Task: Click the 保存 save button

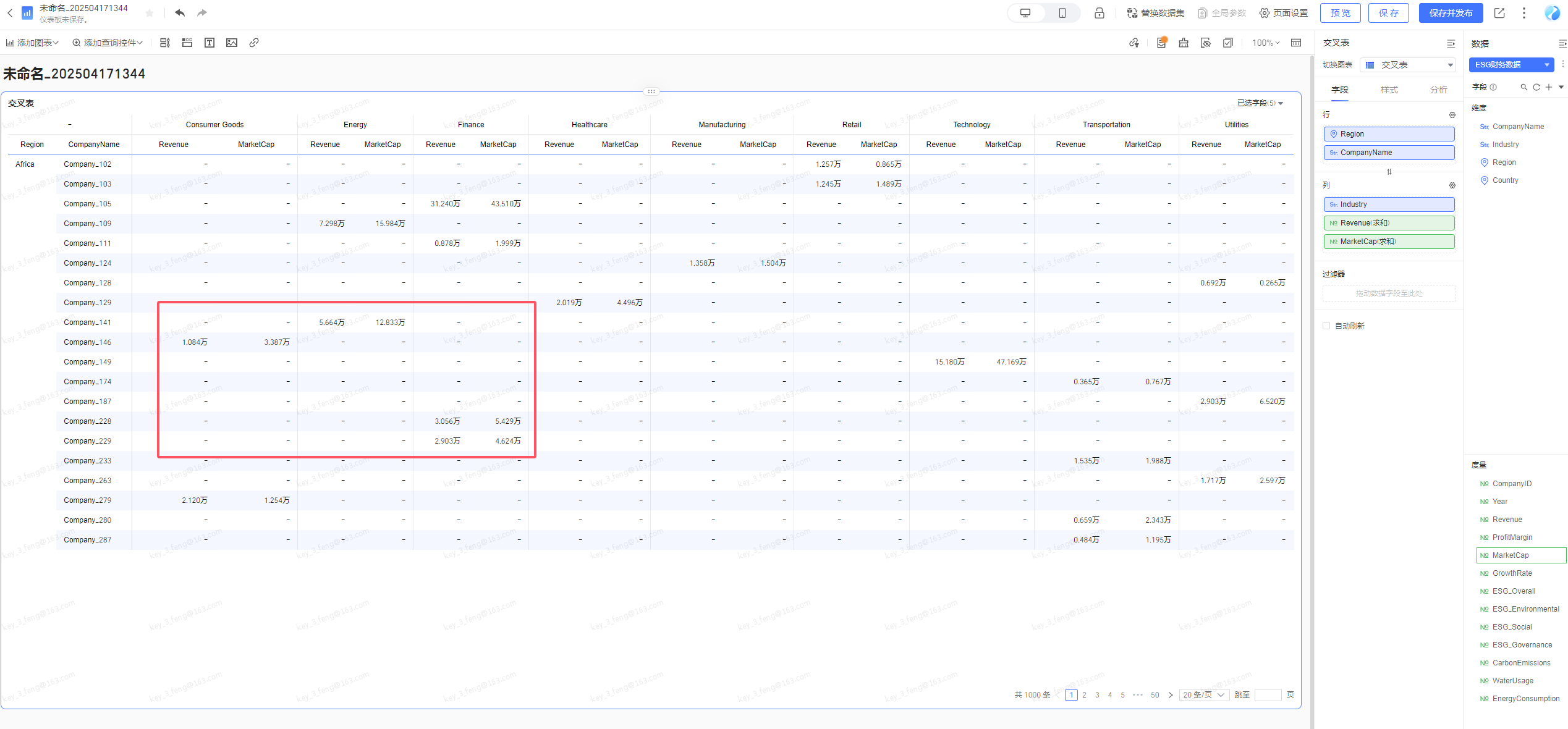Action: 1389,13
